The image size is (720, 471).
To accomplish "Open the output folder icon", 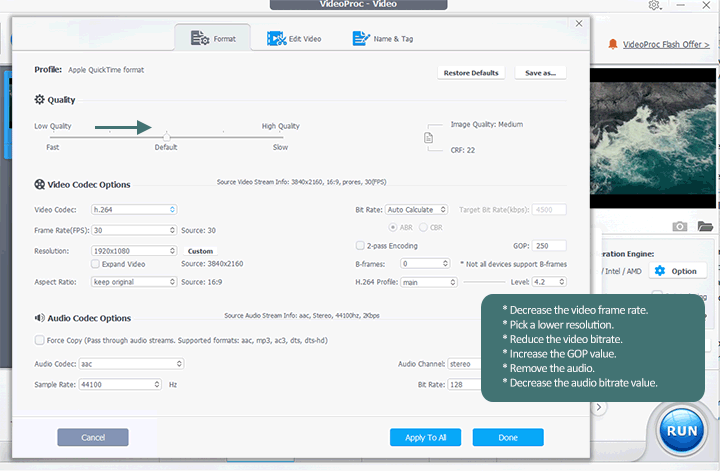I will [705, 226].
